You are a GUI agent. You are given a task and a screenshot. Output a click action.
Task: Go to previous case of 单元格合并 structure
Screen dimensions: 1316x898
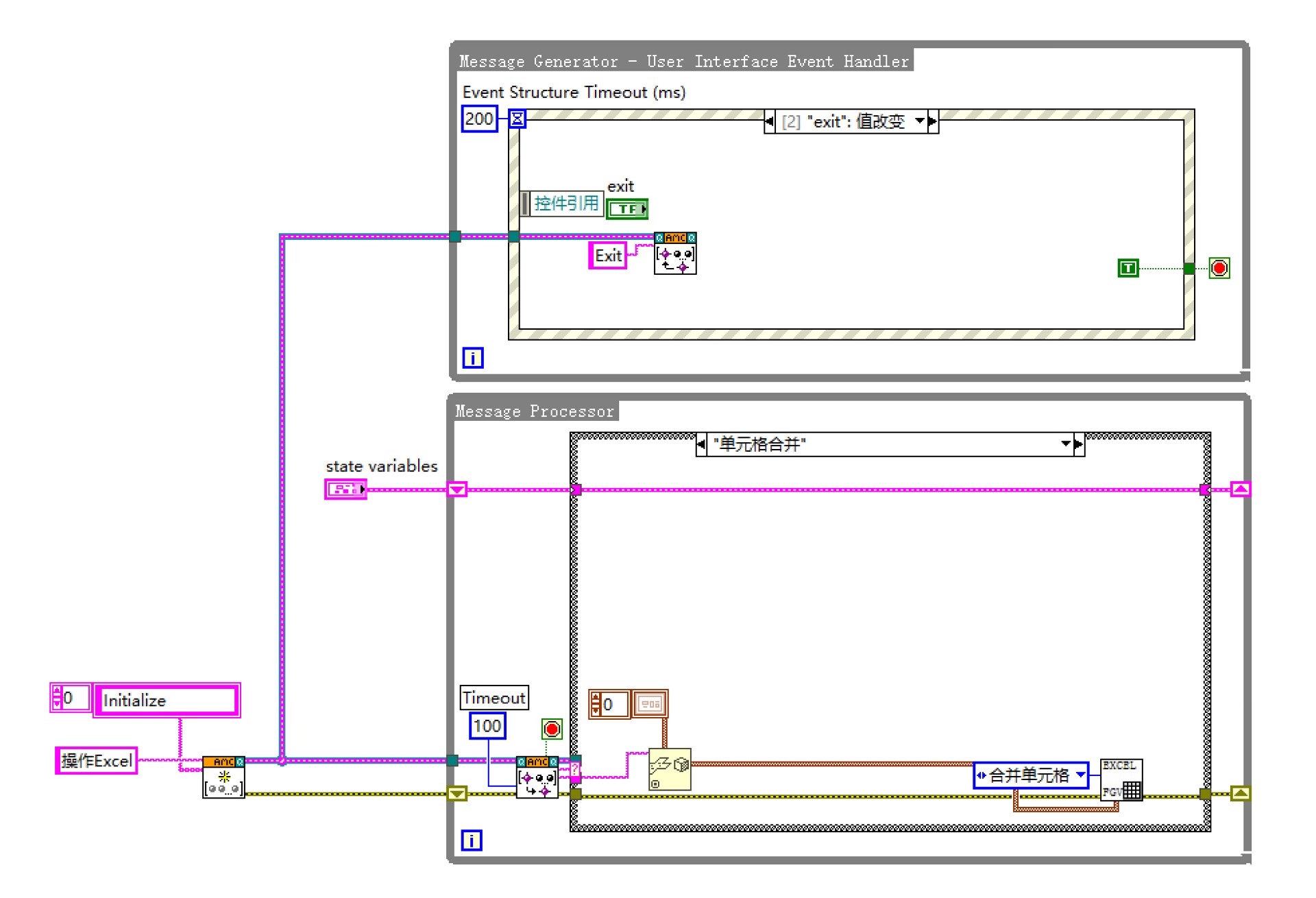[x=701, y=444]
